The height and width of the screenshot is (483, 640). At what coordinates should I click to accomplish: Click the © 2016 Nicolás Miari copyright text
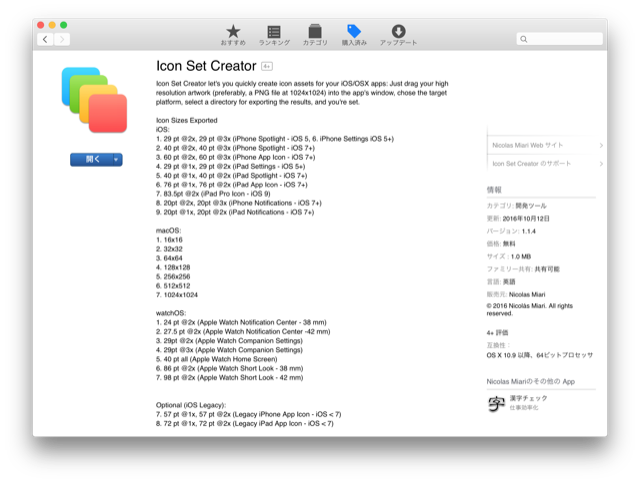(529, 309)
